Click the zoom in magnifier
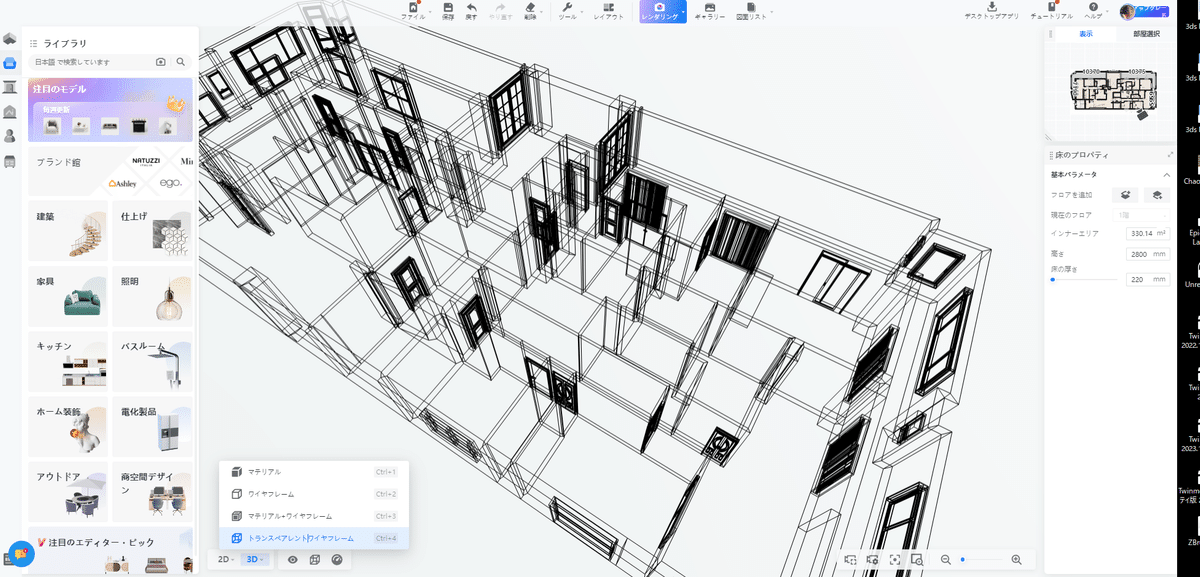This screenshot has width=1200, height=577. (1017, 560)
